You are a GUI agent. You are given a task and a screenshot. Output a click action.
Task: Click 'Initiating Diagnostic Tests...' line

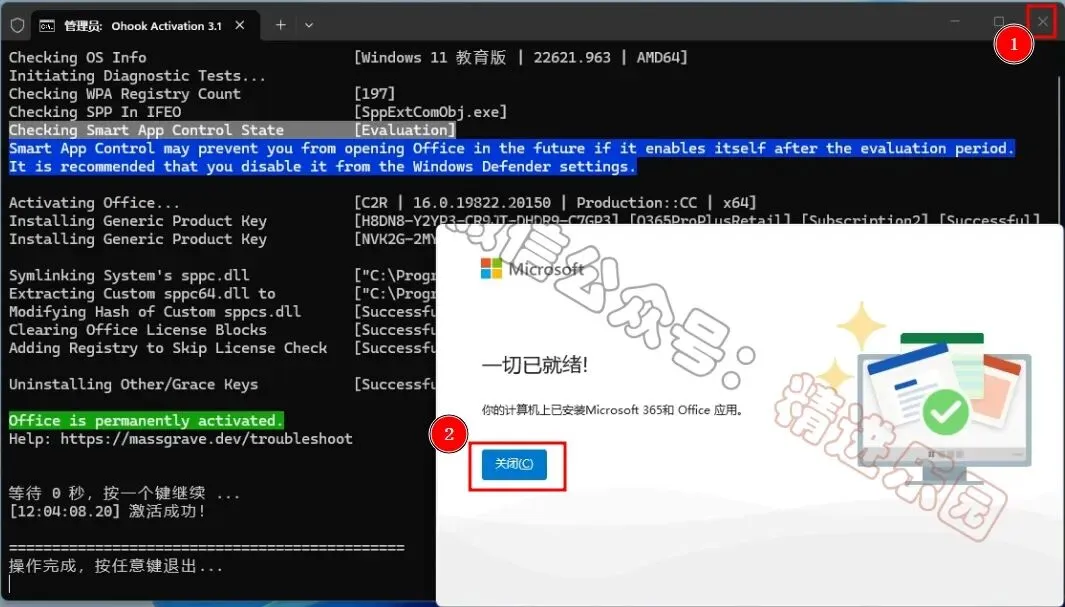[137, 76]
